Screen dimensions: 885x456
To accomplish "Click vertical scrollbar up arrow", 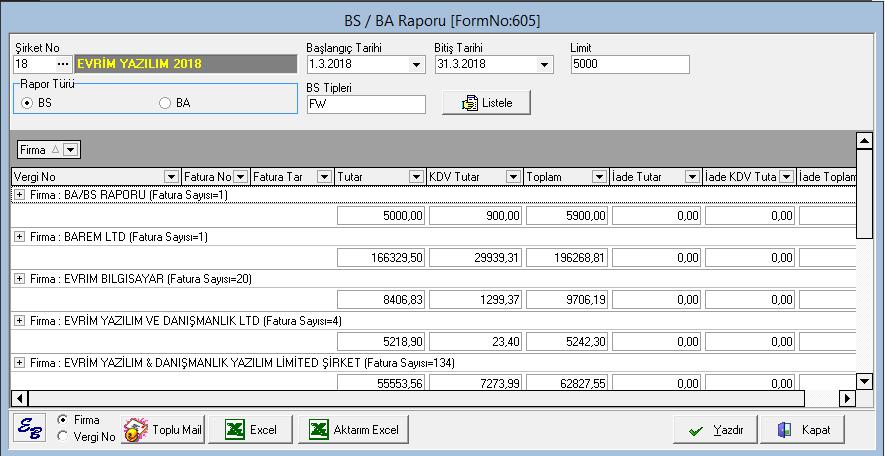I will tap(864, 141).
